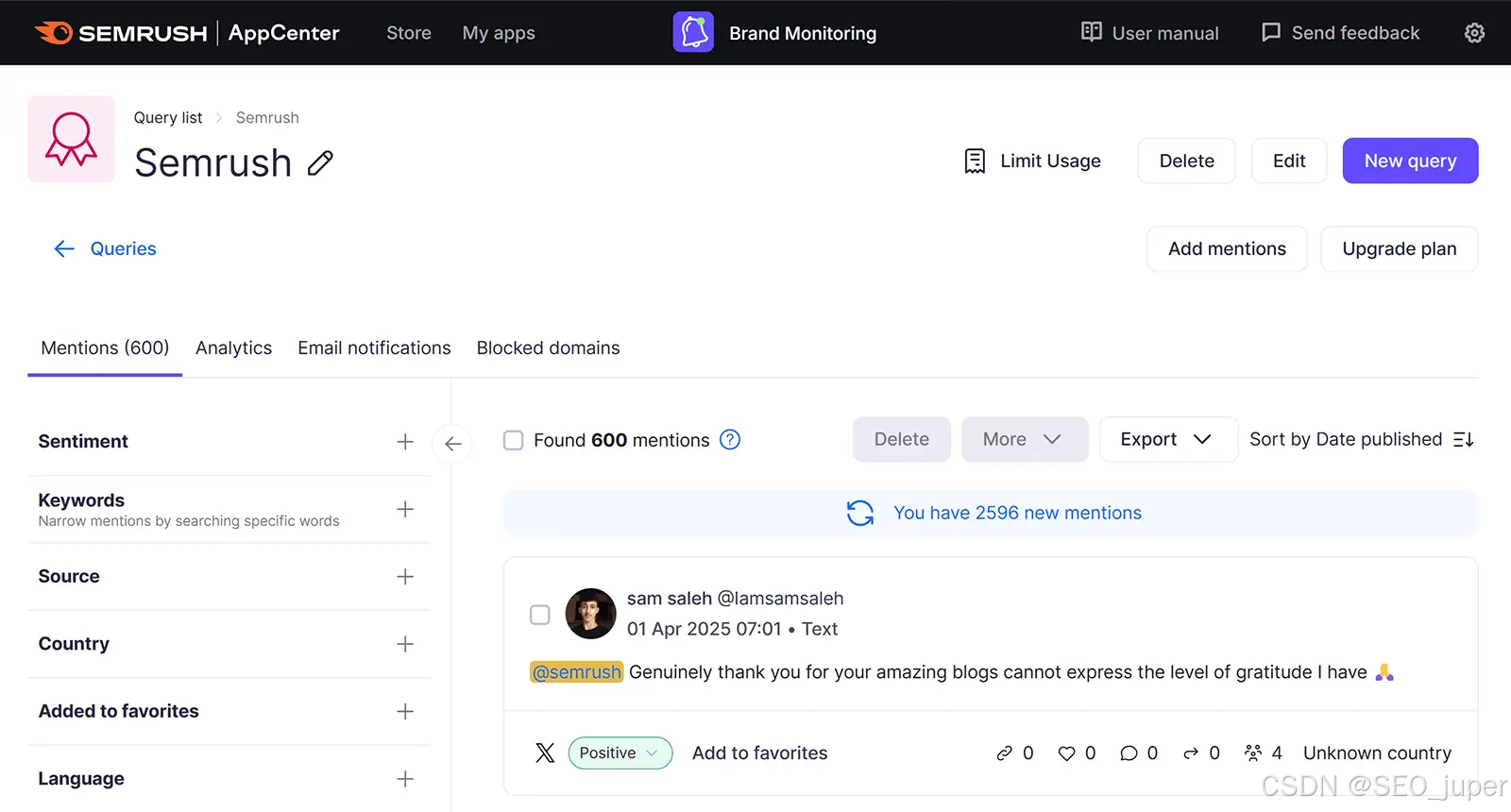The height and width of the screenshot is (812, 1511).
Task: Click Add to favorites on the mention
Action: [759, 753]
